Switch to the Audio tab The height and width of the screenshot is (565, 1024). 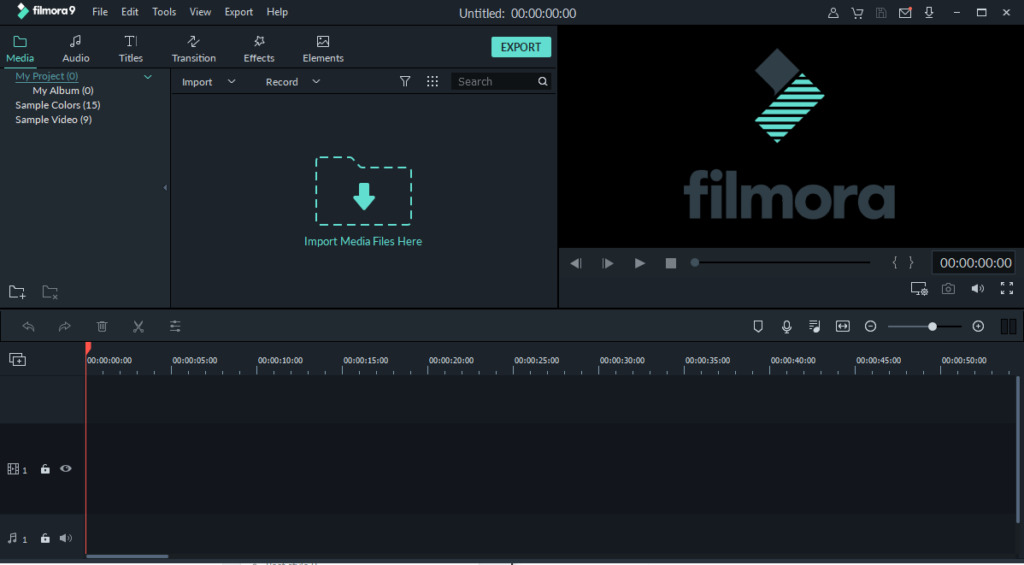click(x=76, y=49)
